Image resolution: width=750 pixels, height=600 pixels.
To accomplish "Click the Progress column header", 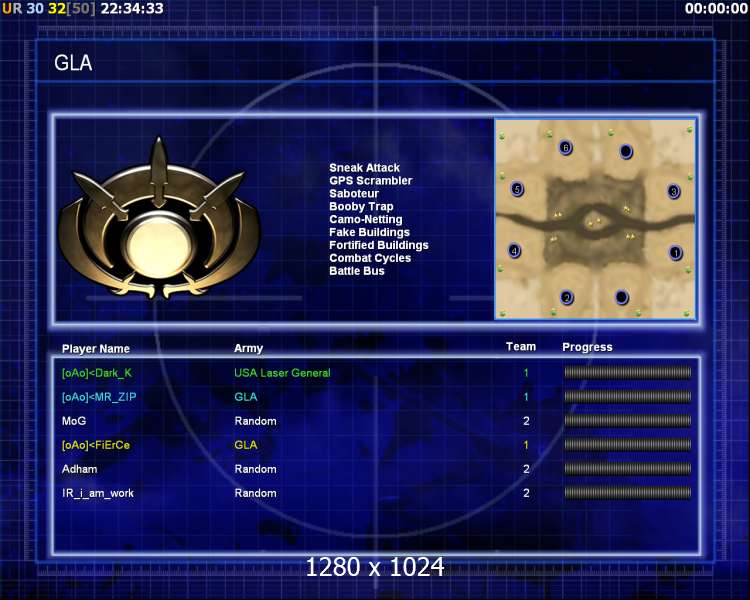I will [x=587, y=347].
